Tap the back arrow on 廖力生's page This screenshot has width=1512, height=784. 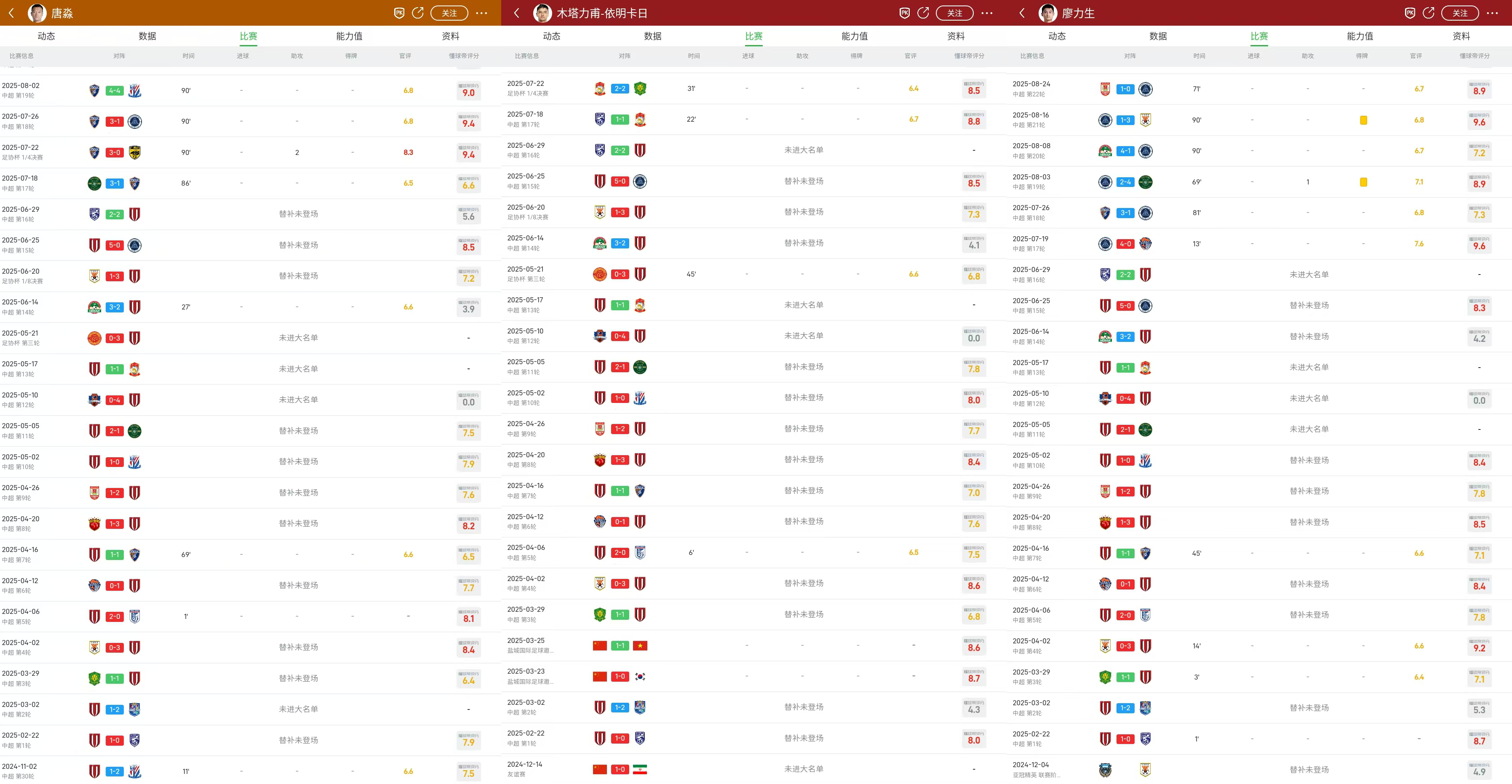tap(1021, 13)
